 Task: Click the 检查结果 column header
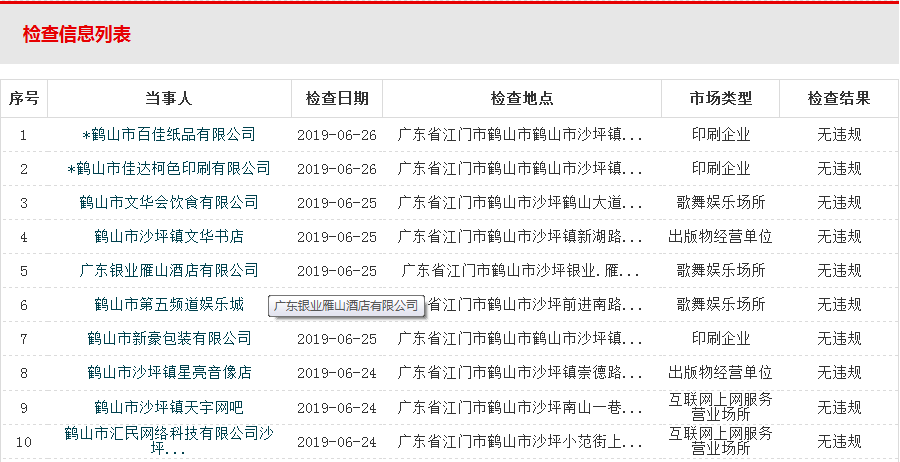tap(839, 98)
